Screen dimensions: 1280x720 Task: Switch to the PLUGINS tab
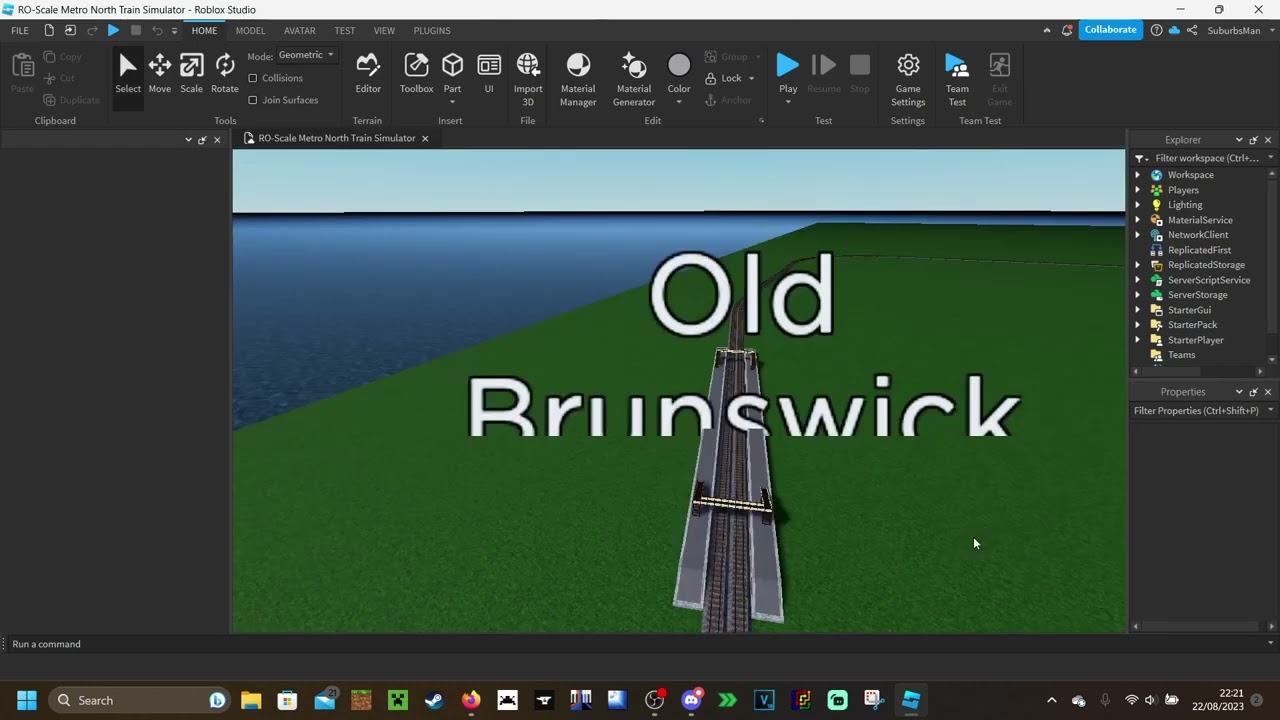[432, 31]
